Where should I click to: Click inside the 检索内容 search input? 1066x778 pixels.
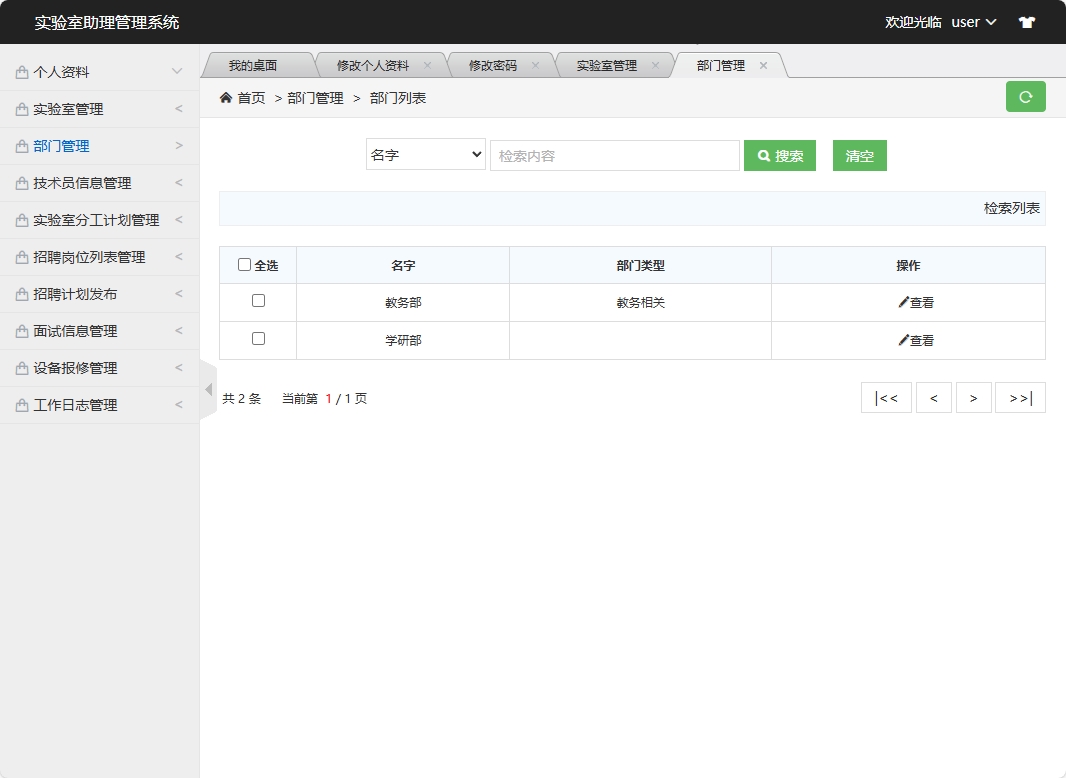point(614,155)
